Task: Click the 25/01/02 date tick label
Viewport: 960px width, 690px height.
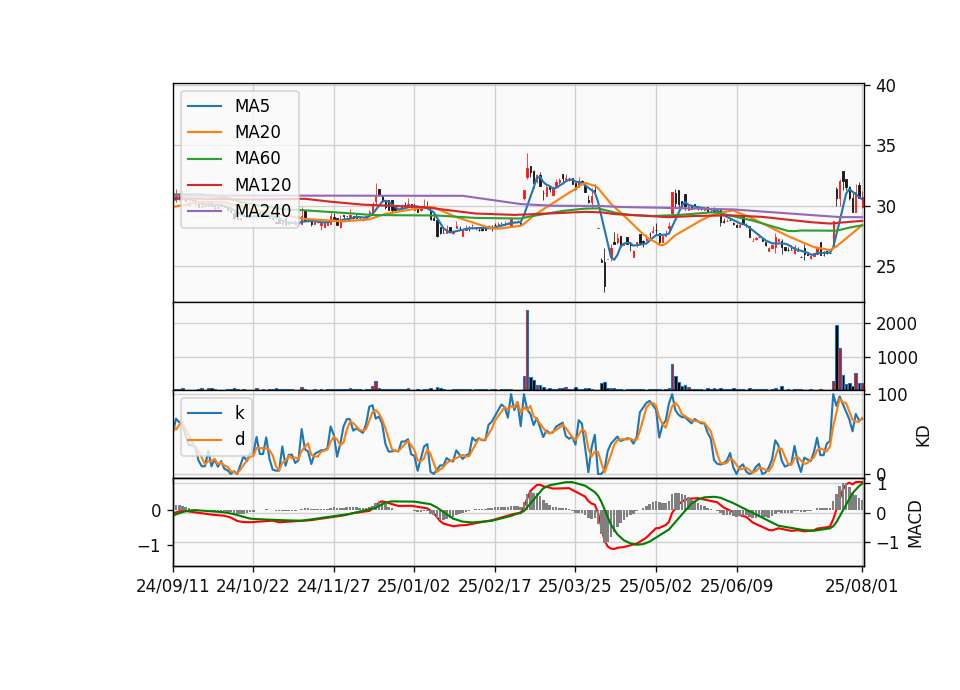Action: click(414, 586)
